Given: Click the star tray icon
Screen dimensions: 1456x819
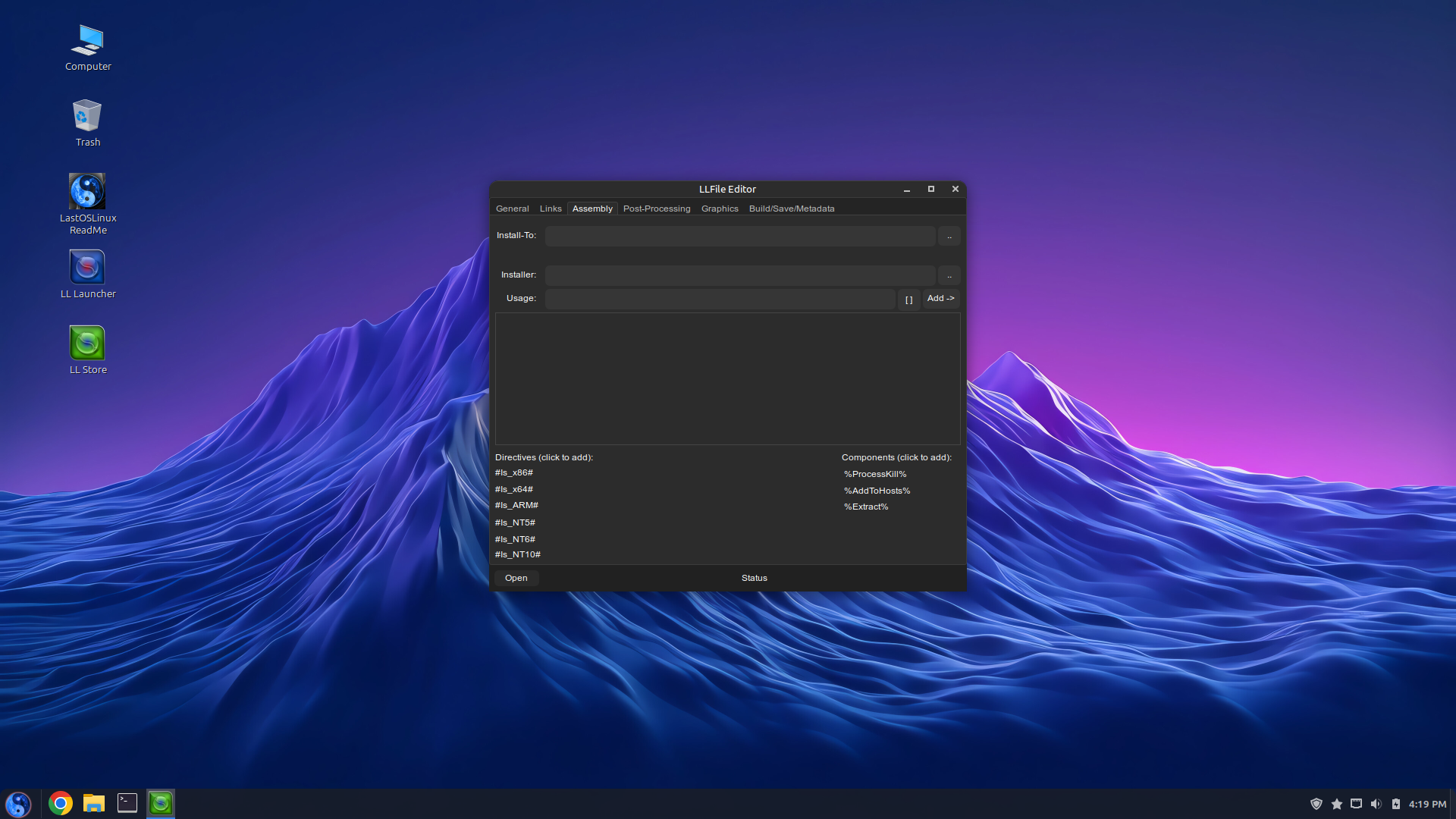Looking at the screenshot, I should tap(1336, 804).
